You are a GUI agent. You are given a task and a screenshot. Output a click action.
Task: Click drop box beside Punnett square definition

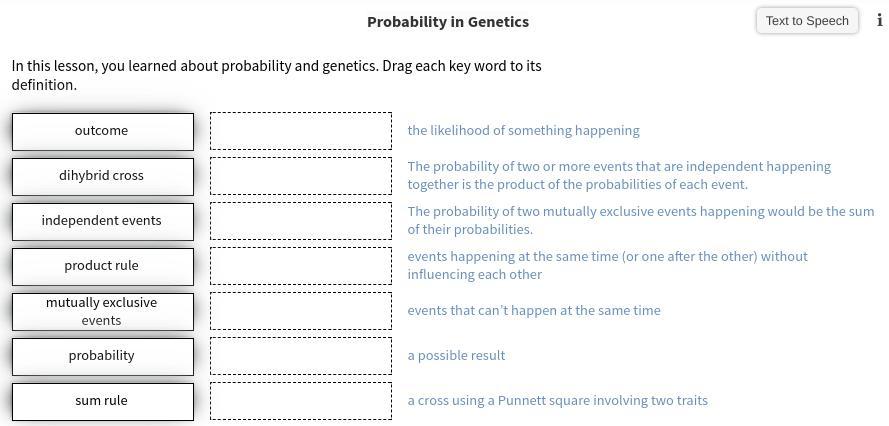pyautogui.click(x=300, y=401)
